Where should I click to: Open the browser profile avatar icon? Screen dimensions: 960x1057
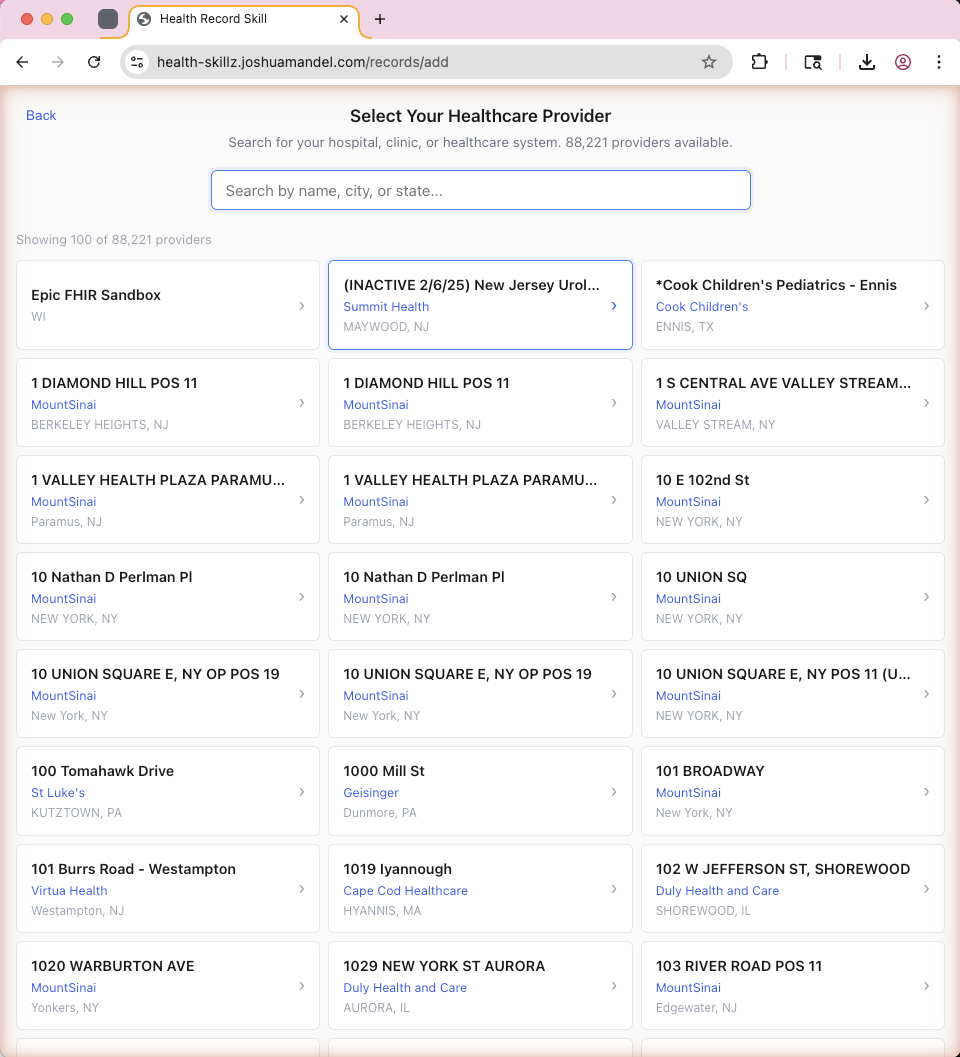(903, 62)
